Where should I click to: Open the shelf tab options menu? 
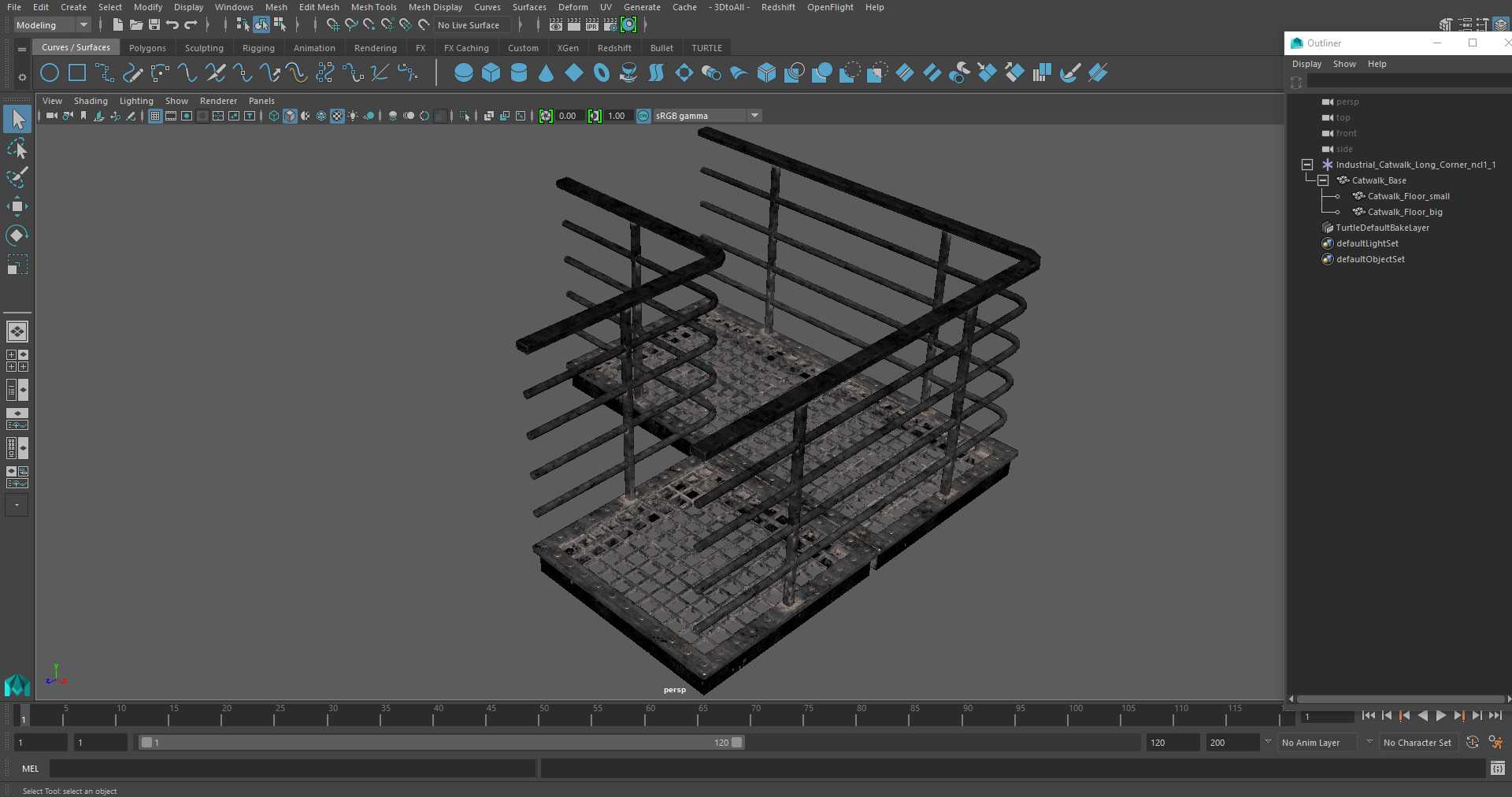22,49
